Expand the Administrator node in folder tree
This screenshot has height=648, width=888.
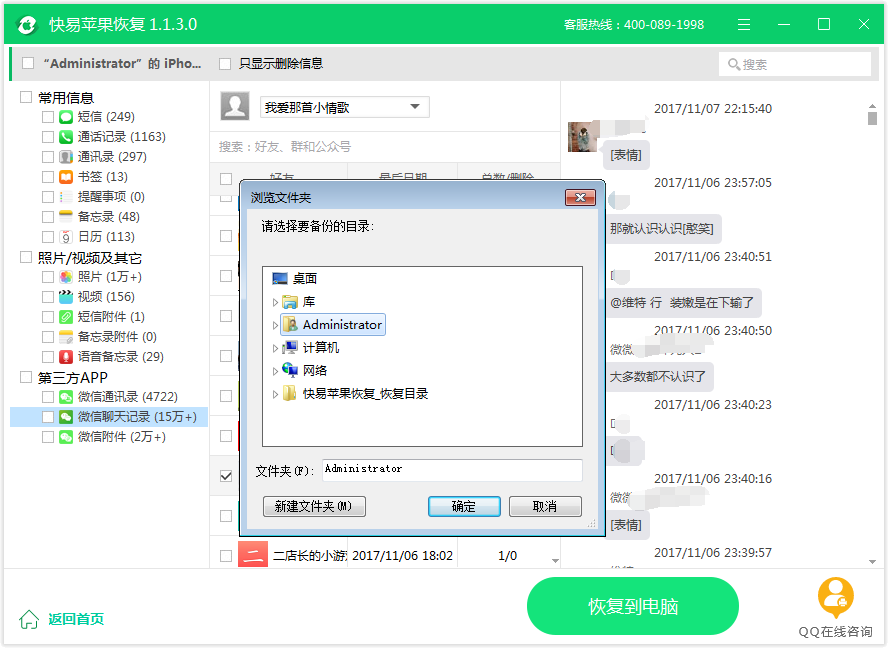275,325
